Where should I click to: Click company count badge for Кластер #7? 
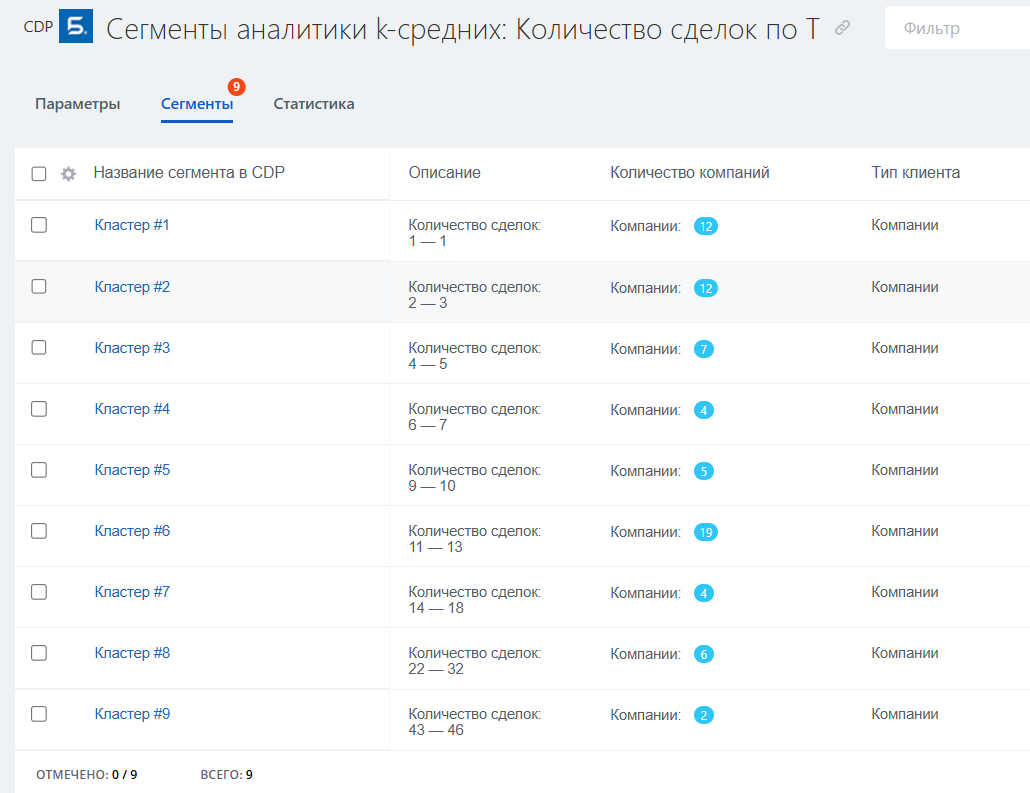coord(704,593)
